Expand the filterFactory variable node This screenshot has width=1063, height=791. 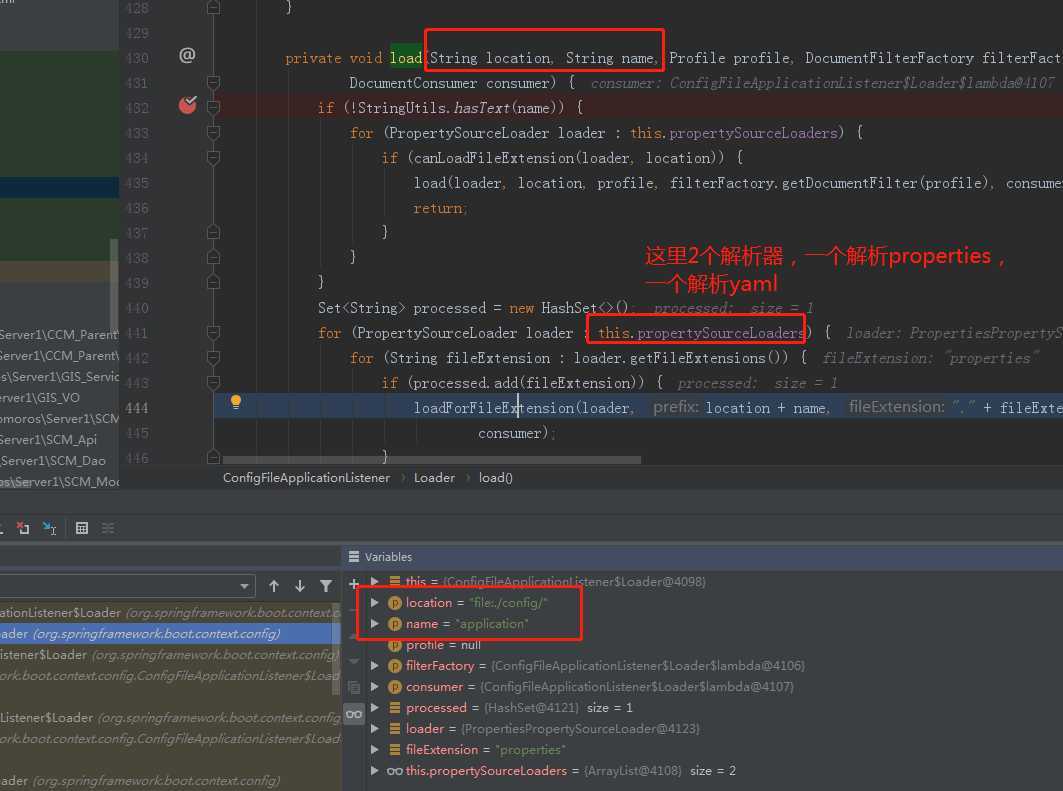point(374,666)
